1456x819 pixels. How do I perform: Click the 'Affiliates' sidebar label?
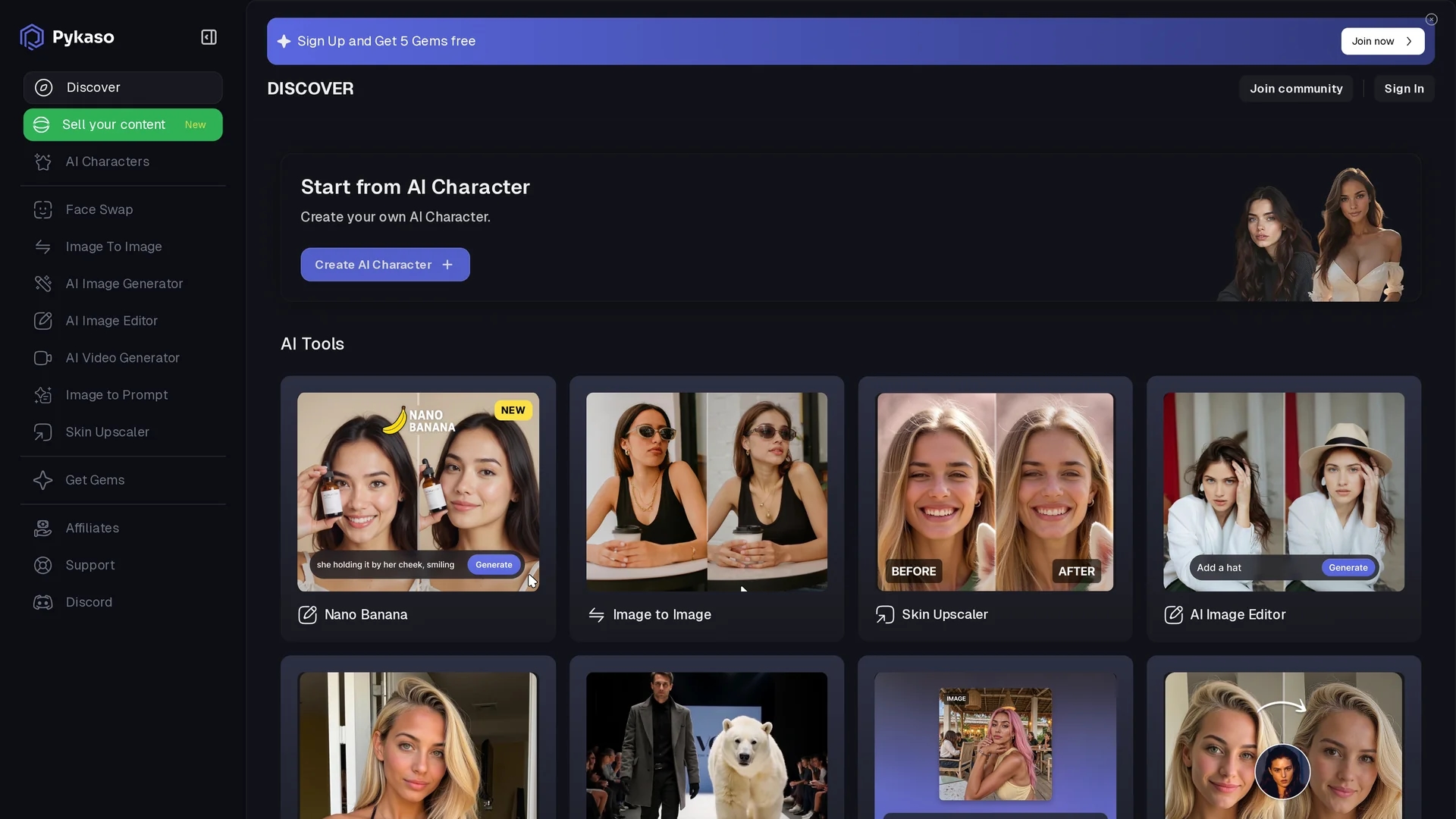click(93, 529)
